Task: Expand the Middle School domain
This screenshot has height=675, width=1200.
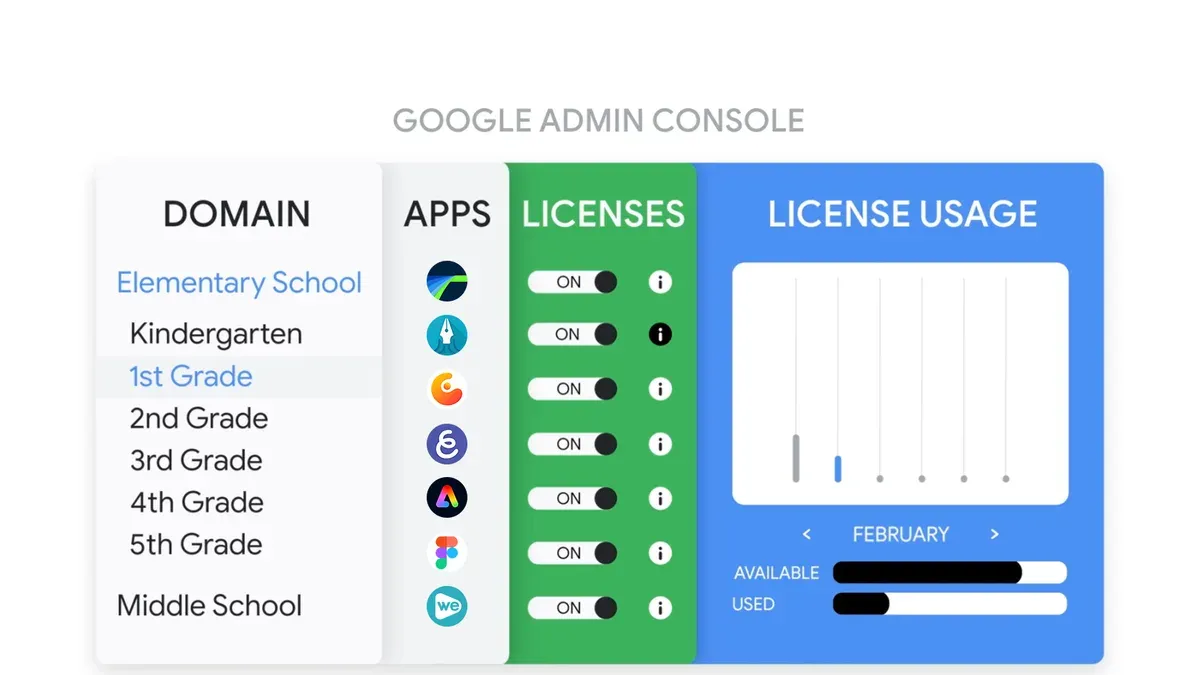Action: point(209,605)
